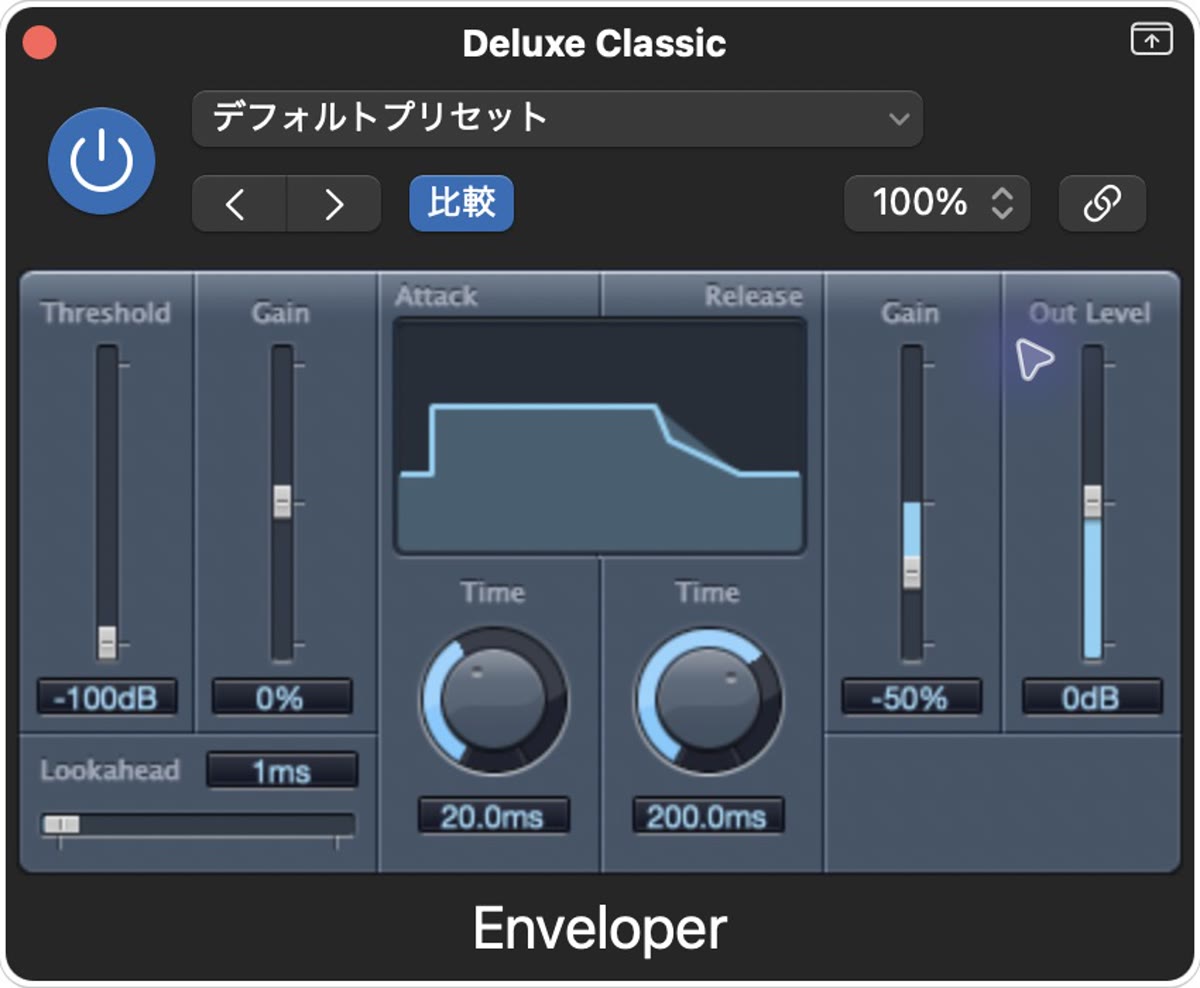Click the Attack label
The image size is (1200, 988).
click(436, 296)
